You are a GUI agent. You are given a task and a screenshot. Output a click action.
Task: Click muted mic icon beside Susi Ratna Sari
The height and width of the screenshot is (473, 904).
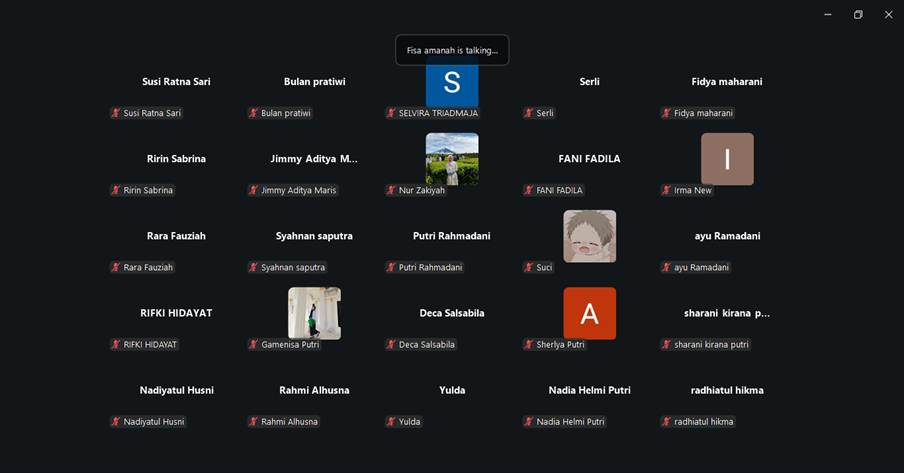(x=116, y=113)
